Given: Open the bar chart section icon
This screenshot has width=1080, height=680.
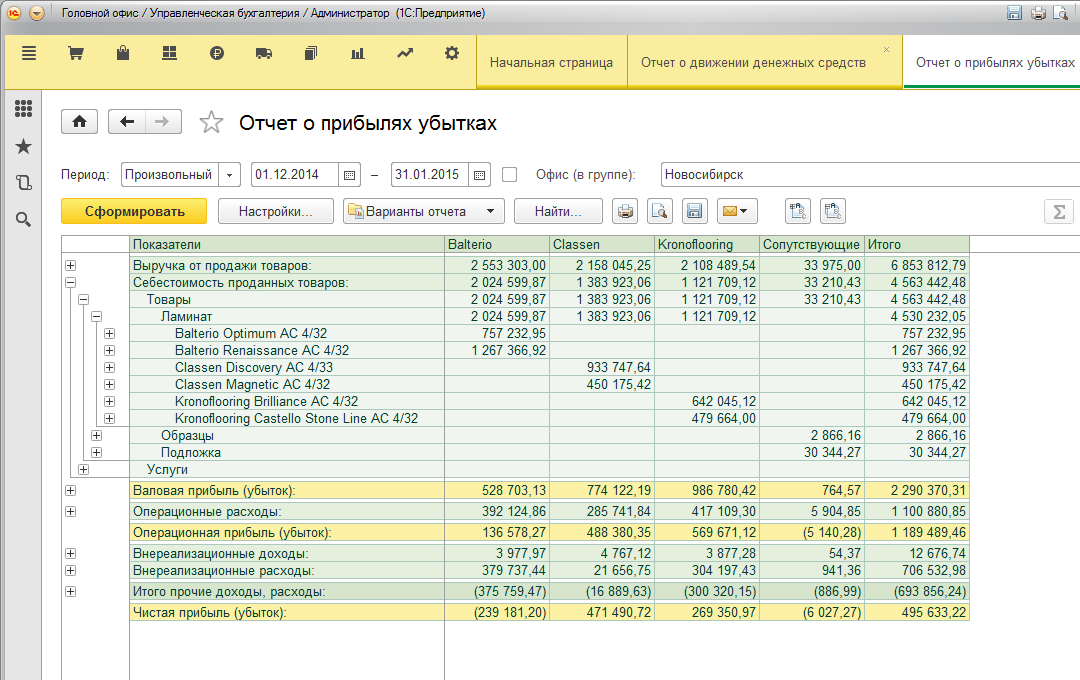Looking at the screenshot, I should pos(357,53).
